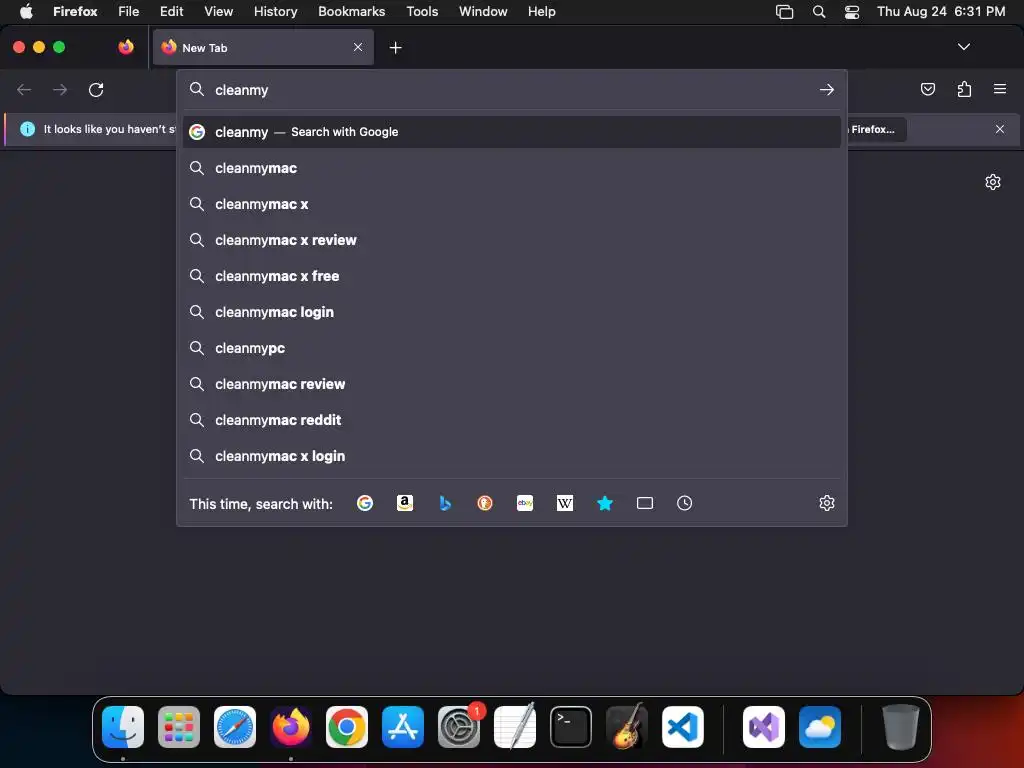Open the Firefox app menu in the menu bar
The height and width of the screenshot is (768, 1024).
(75, 11)
